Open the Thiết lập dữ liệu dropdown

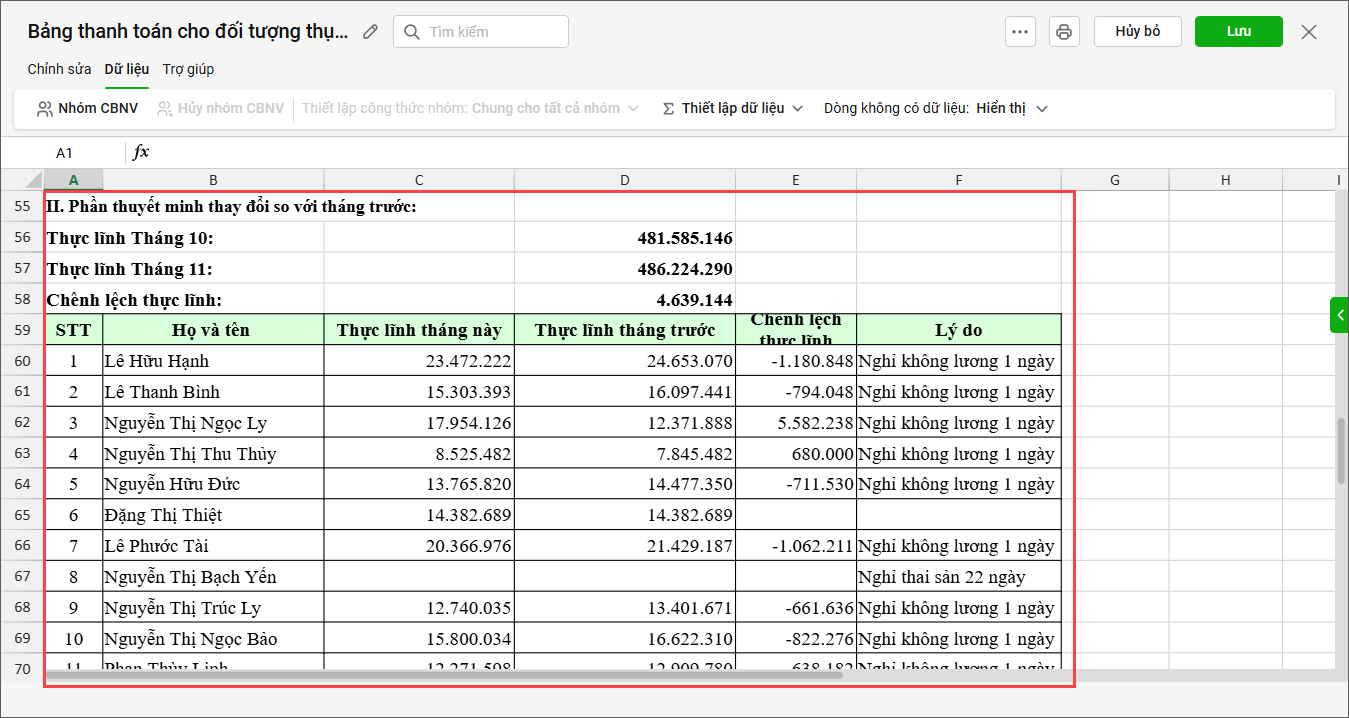pos(733,108)
